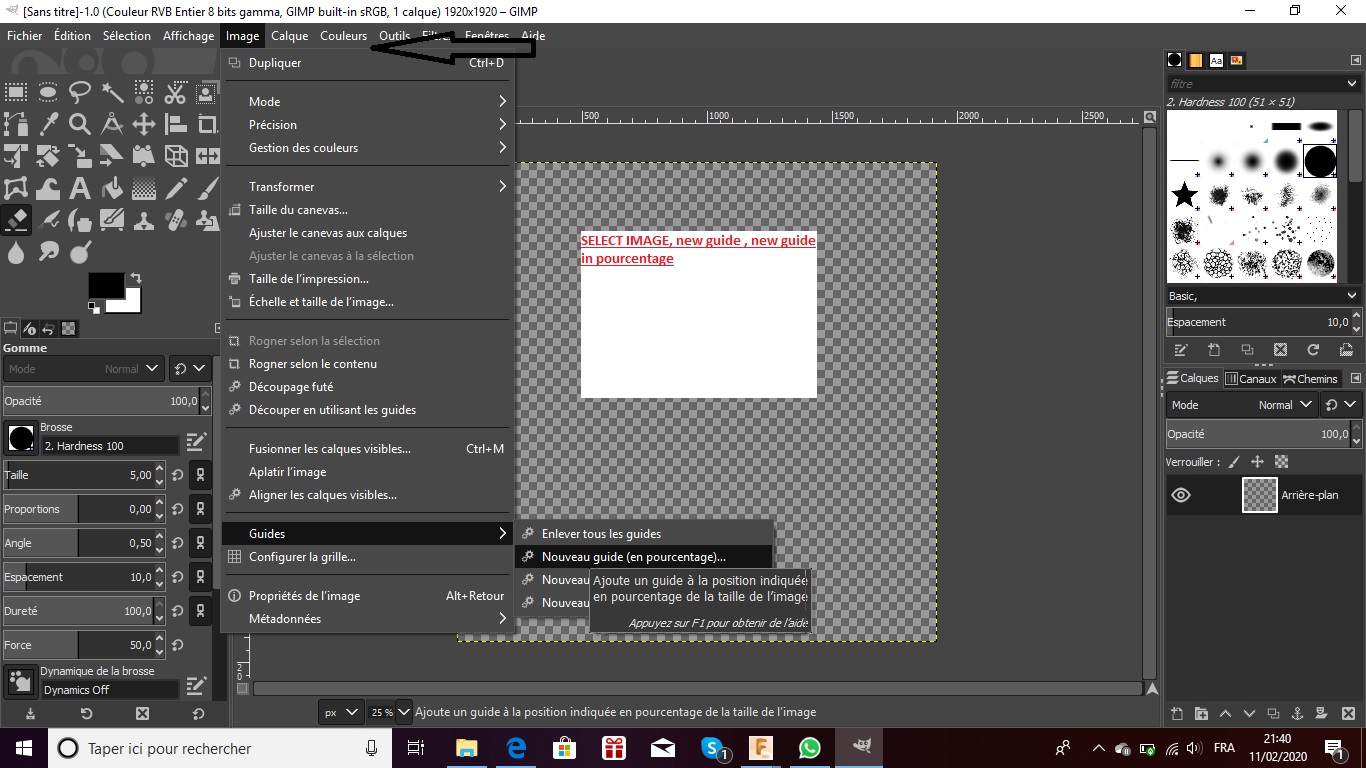Anchor the floating layer
This screenshot has height=768, width=1366.
coord(1297,714)
